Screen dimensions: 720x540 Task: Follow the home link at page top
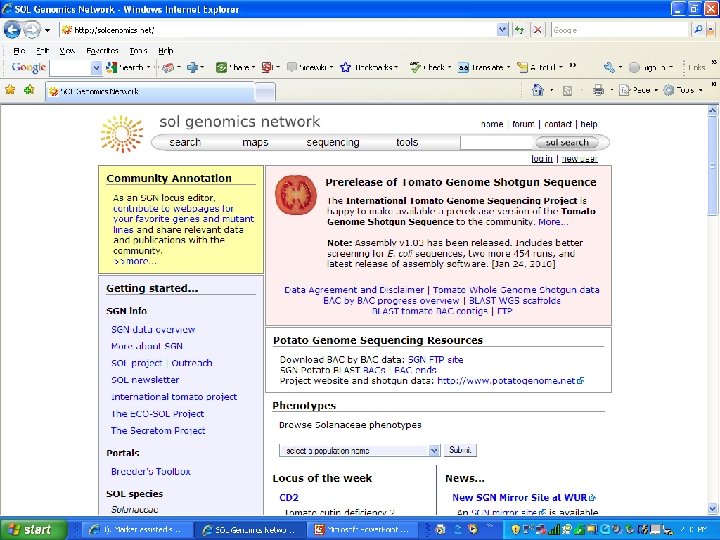click(492, 124)
